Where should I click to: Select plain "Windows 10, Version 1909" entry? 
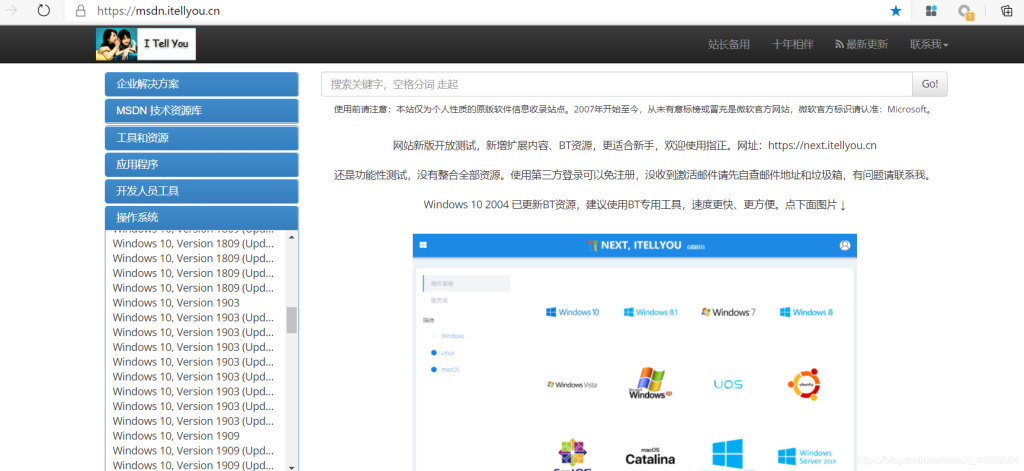tap(176, 436)
